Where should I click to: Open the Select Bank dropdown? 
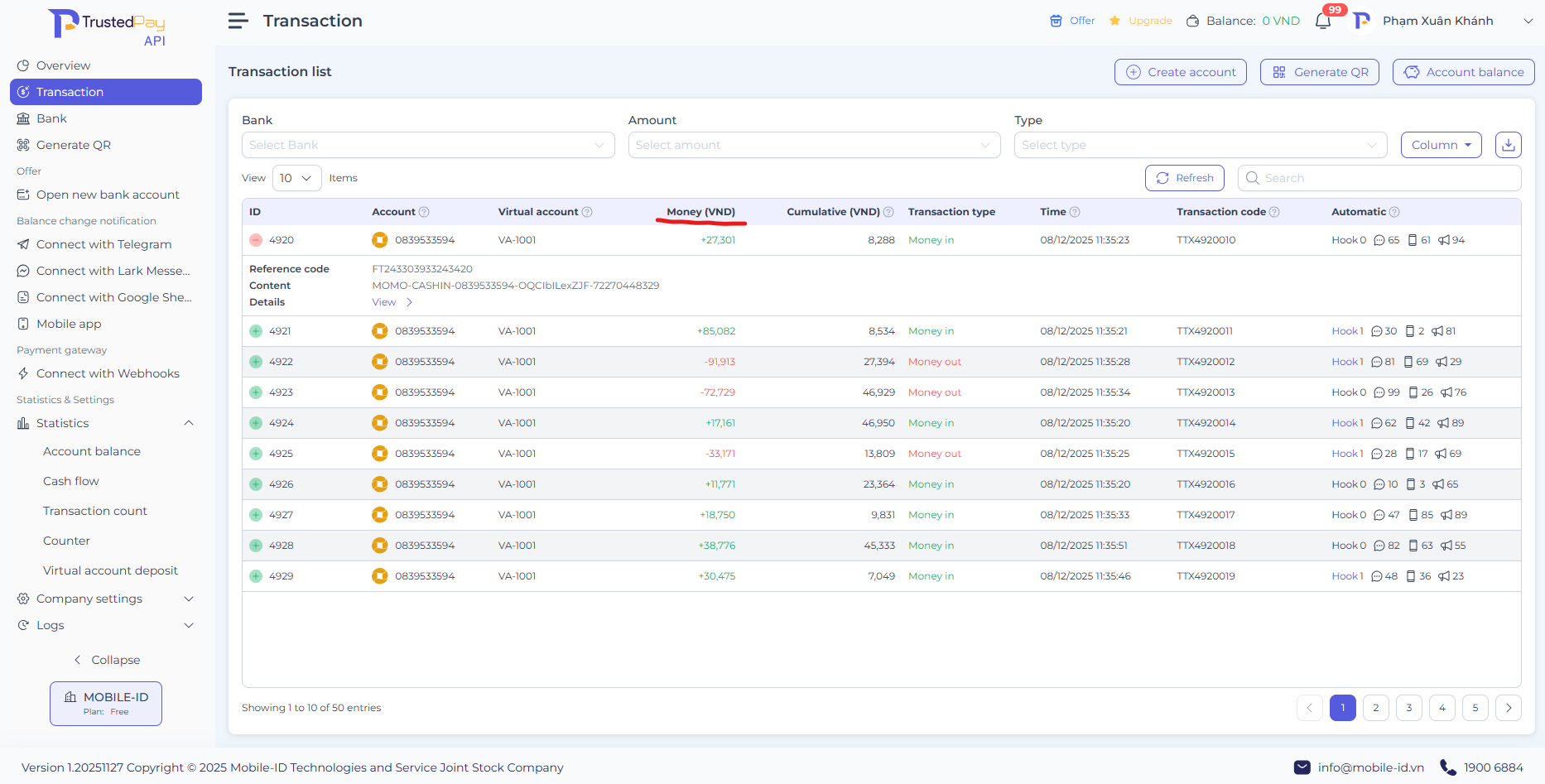coord(427,145)
